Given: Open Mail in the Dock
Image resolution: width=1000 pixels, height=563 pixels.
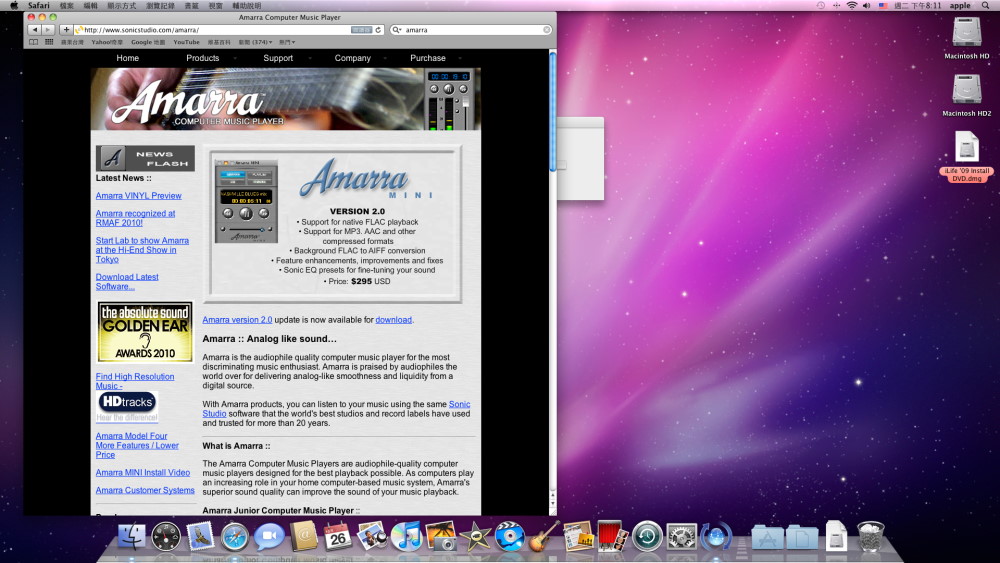Looking at the screenshot, I should click(200, 536).
